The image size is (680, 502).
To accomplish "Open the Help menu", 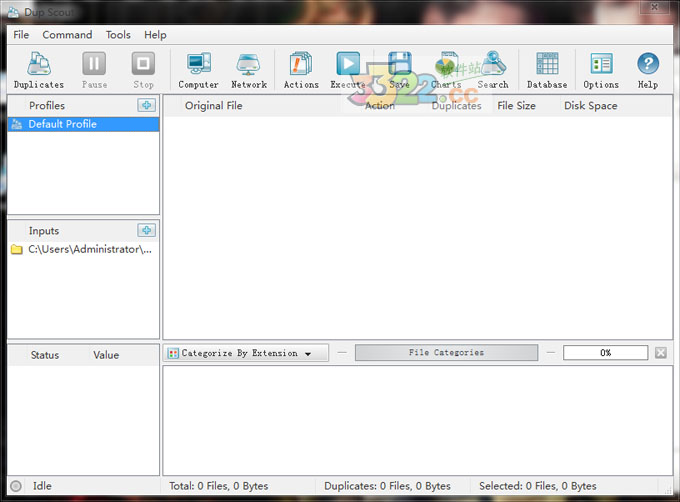I will point(155,35).
